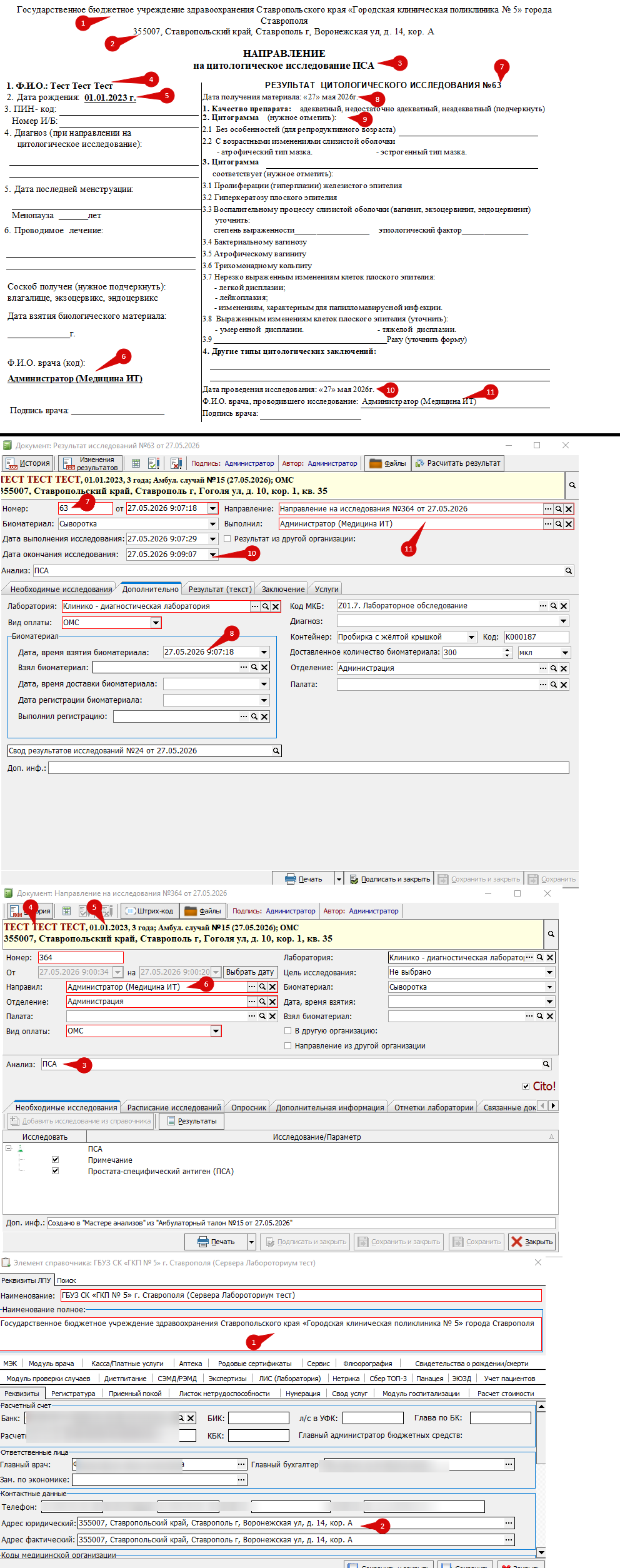The width and height of the screenshot is (620, 1568).
Task: Expand Контейнер Пробирка с жёлтой крышкой dropdown
Action: (x=472, y=637)
